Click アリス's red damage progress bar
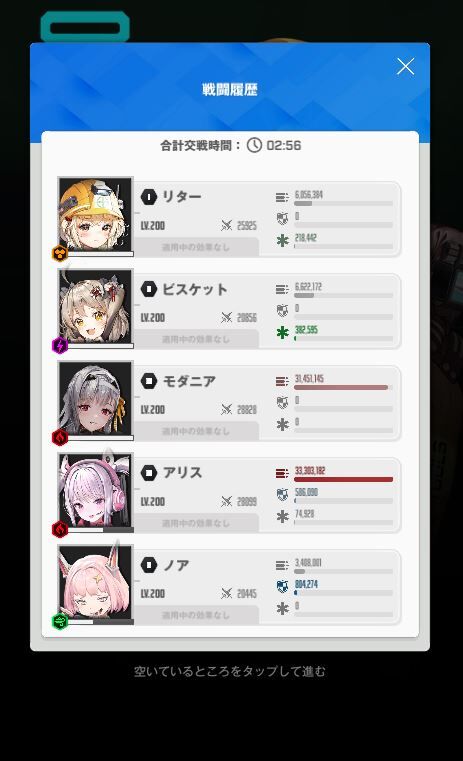This screenshot has height=761, width=463. (344, 480)
